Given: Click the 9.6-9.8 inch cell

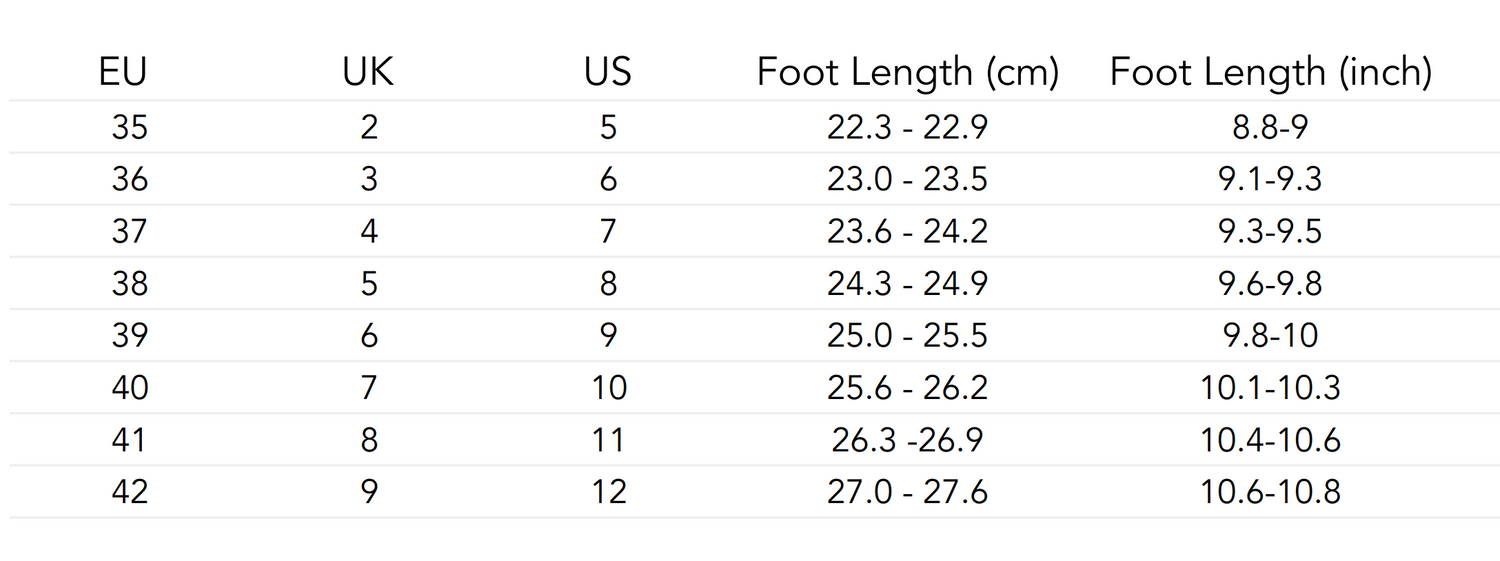Looking at the screenshot, I should point(1271,284).
